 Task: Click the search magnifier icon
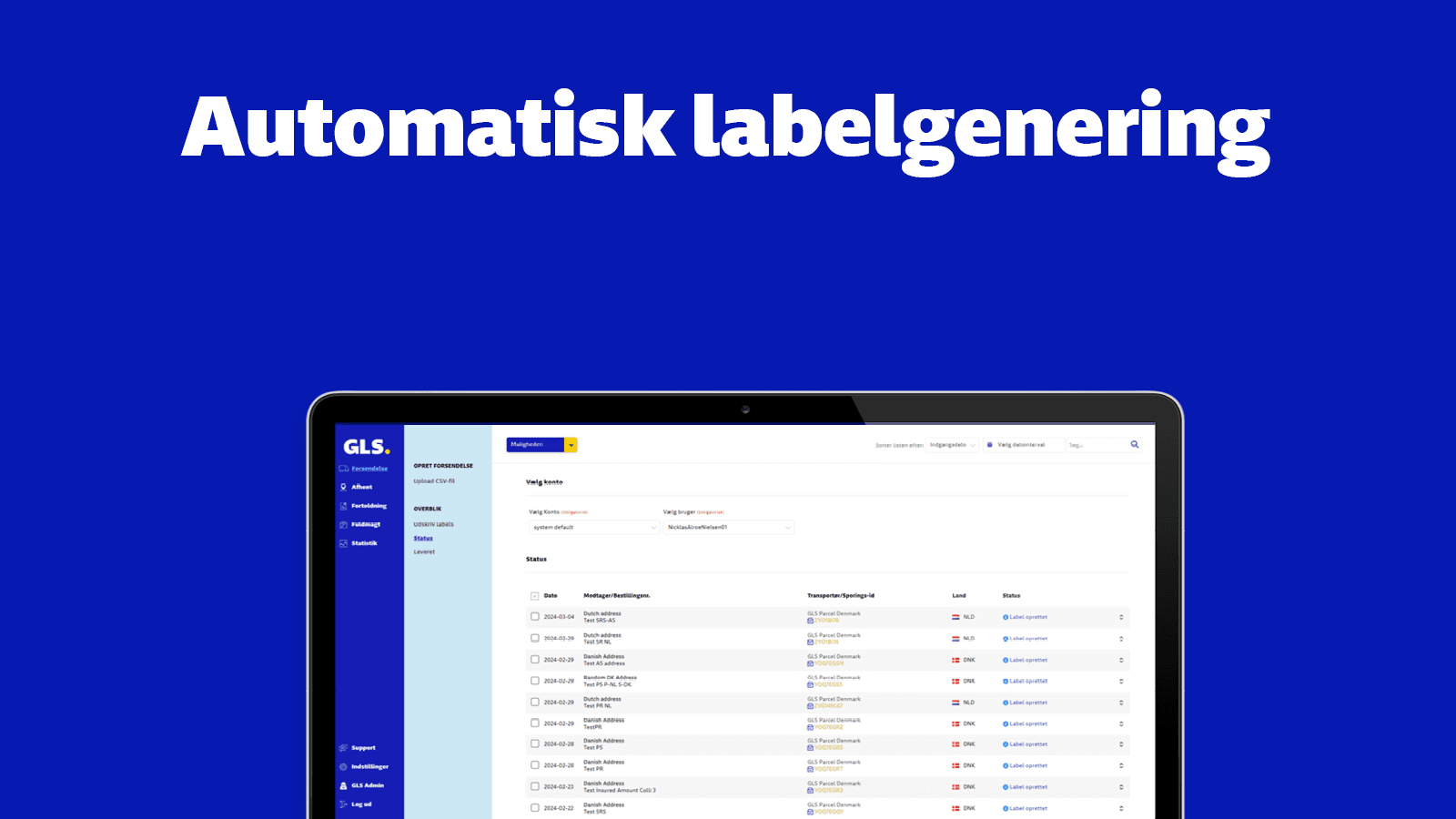1135,445
